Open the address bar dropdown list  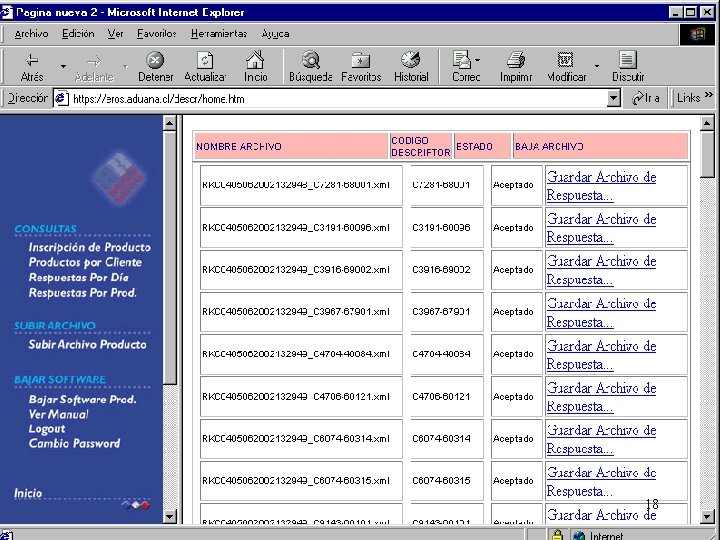pos(613,98)
